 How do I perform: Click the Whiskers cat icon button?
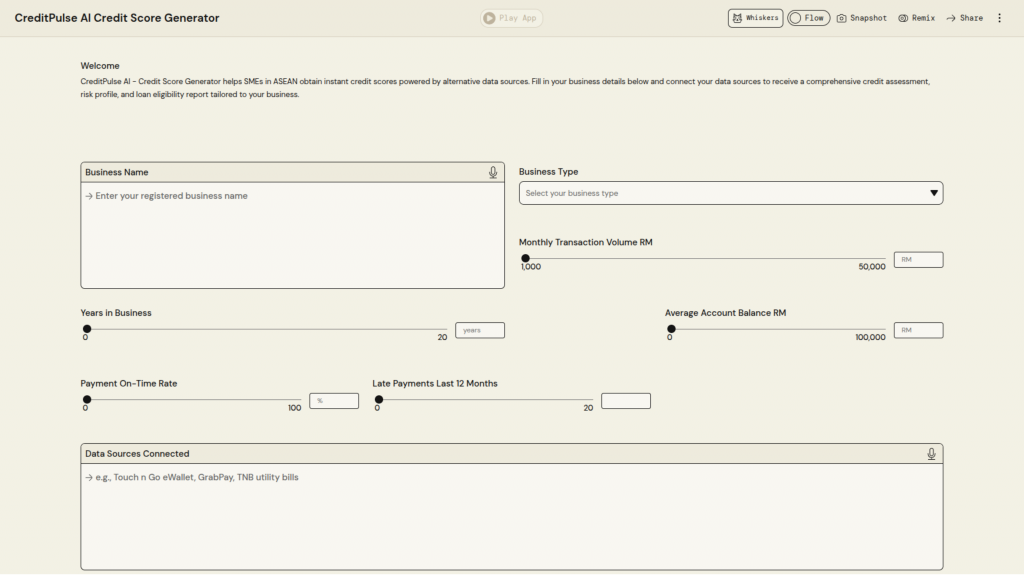click(x=755, y=18)
